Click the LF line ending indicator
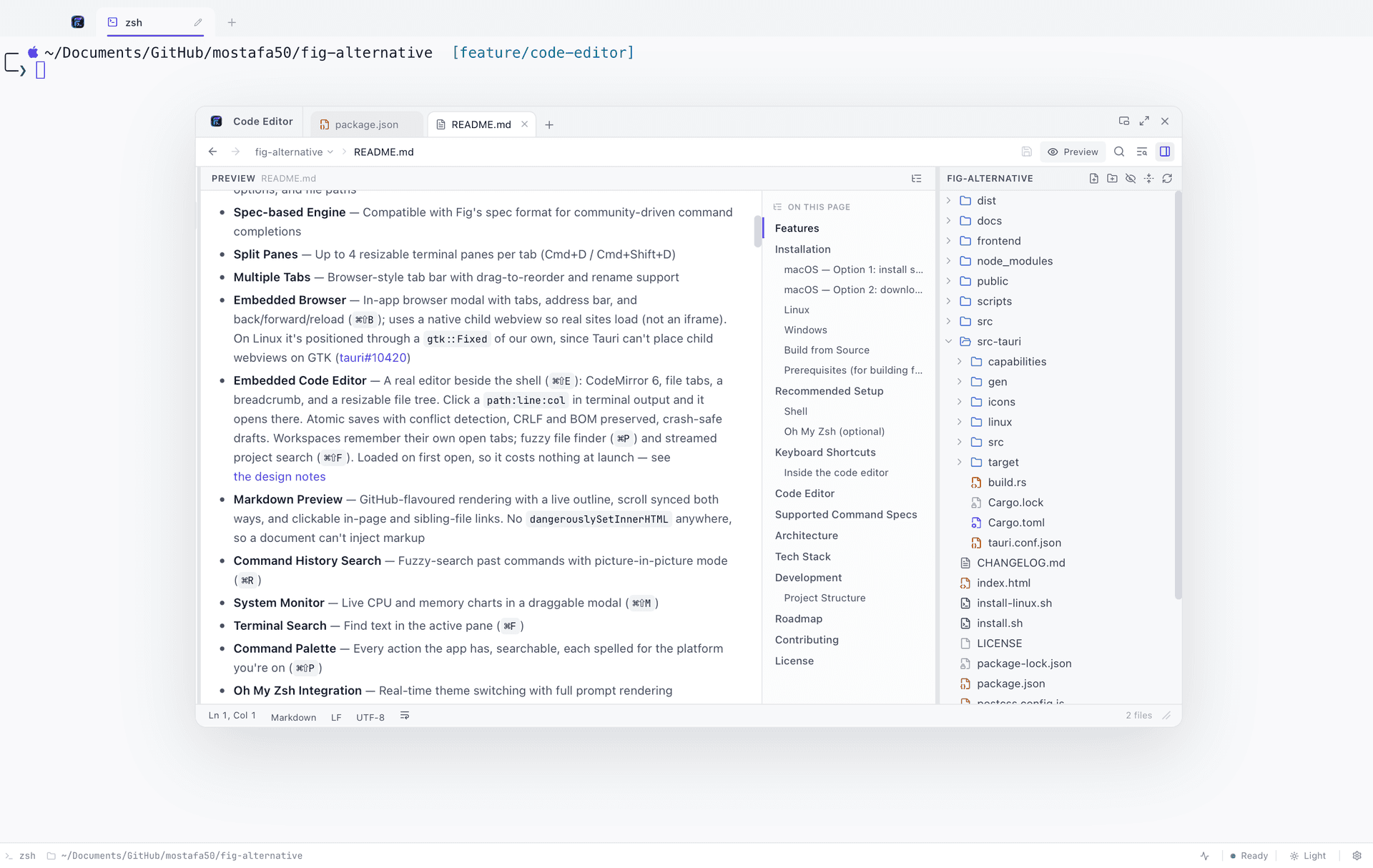Image resolution: width=1373 pixels, height=868 pixels. [336, 717]
